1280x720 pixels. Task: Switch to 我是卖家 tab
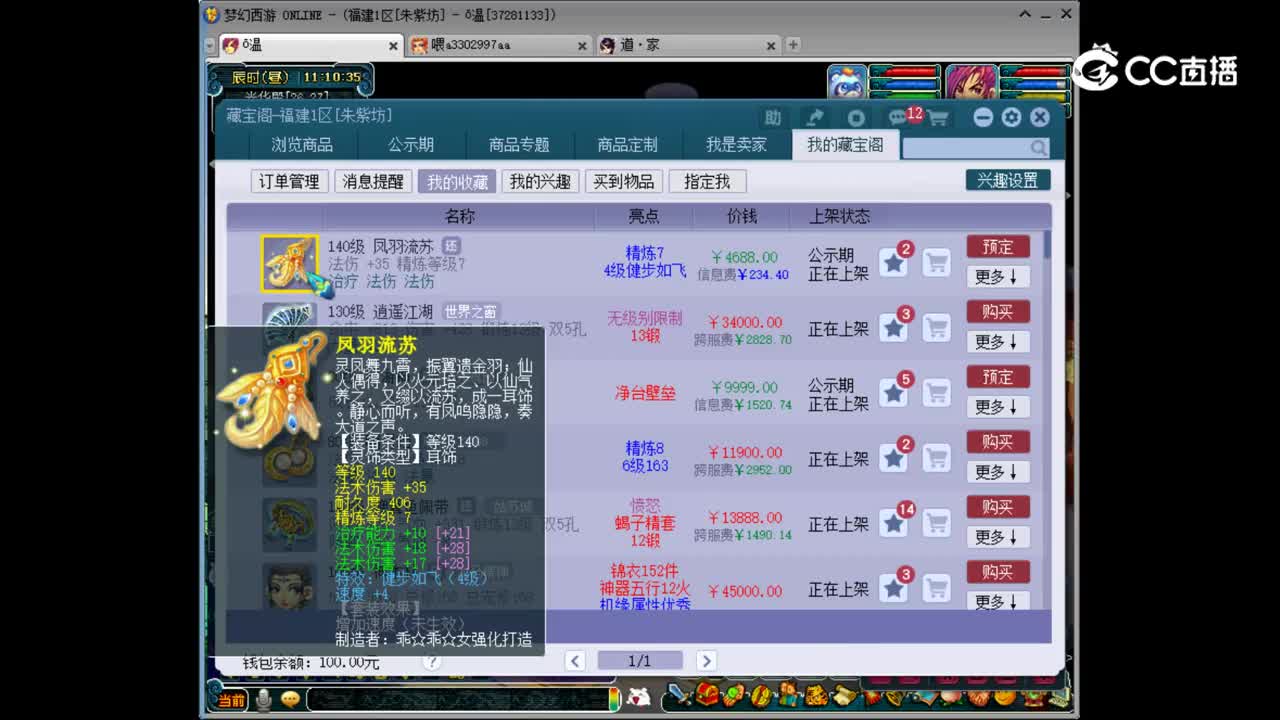tap(736, 145)
